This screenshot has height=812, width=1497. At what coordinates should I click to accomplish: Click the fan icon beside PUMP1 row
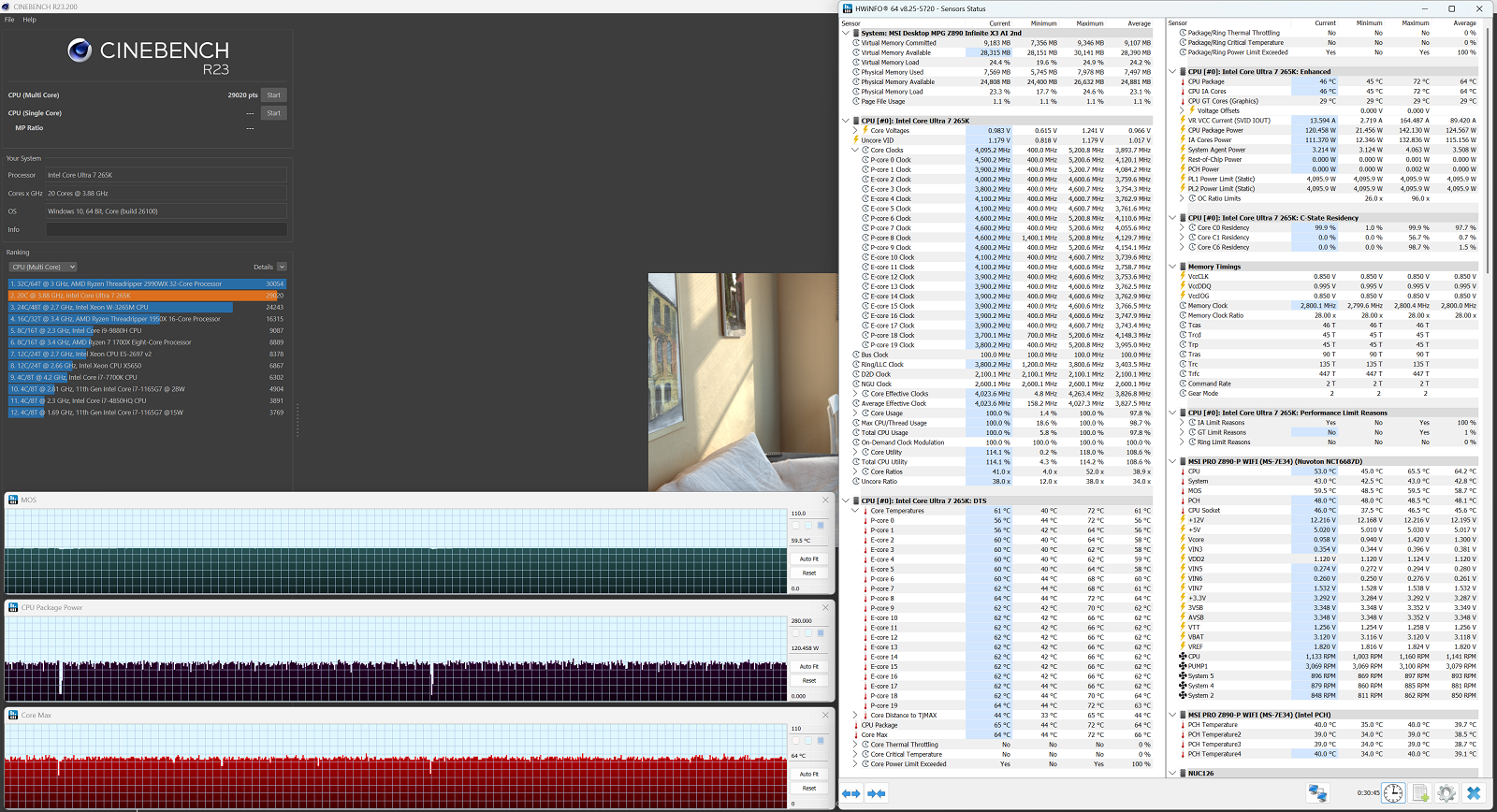pos(1183,666)
